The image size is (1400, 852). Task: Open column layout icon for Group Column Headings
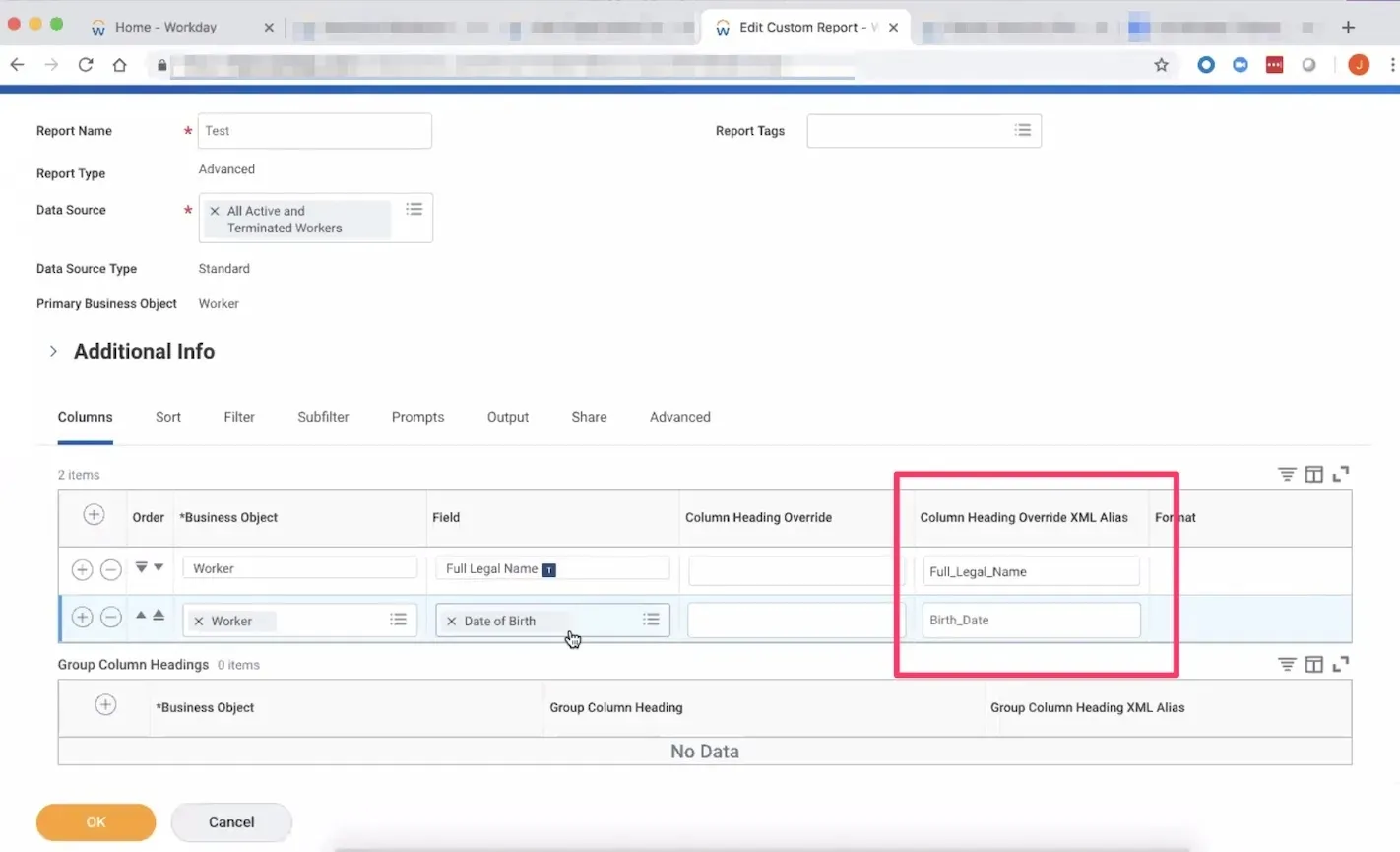click(1313, 664)
